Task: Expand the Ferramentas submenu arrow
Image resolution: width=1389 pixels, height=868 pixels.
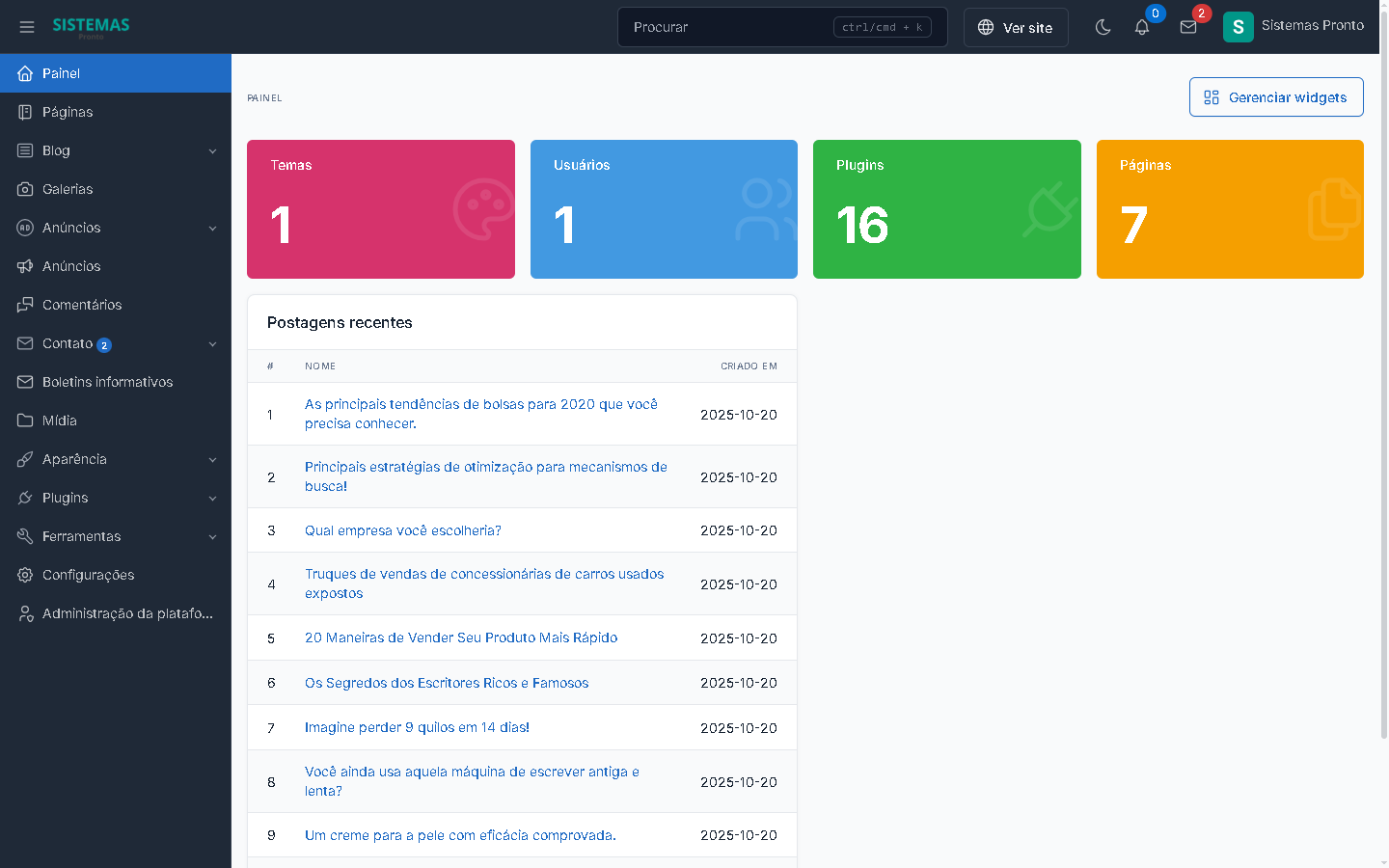Action: [212, 537]
